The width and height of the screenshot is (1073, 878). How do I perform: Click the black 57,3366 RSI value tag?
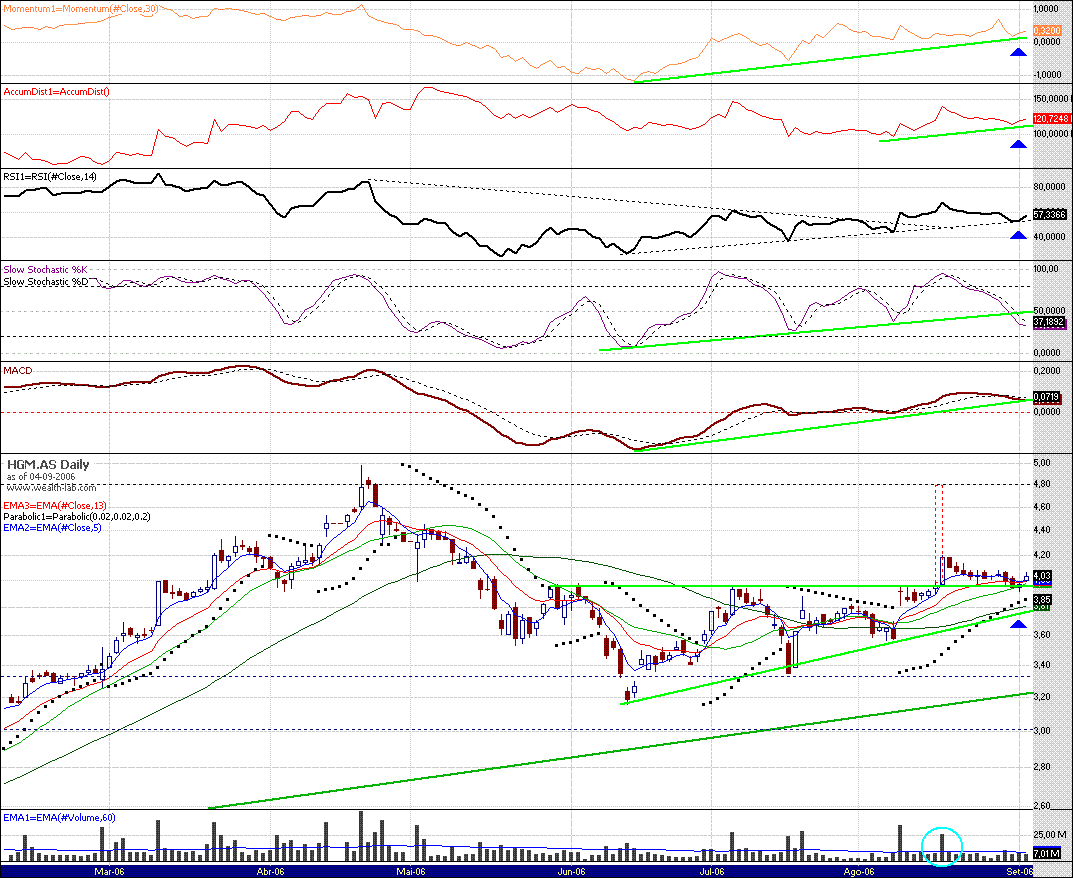click(1050, 214)
